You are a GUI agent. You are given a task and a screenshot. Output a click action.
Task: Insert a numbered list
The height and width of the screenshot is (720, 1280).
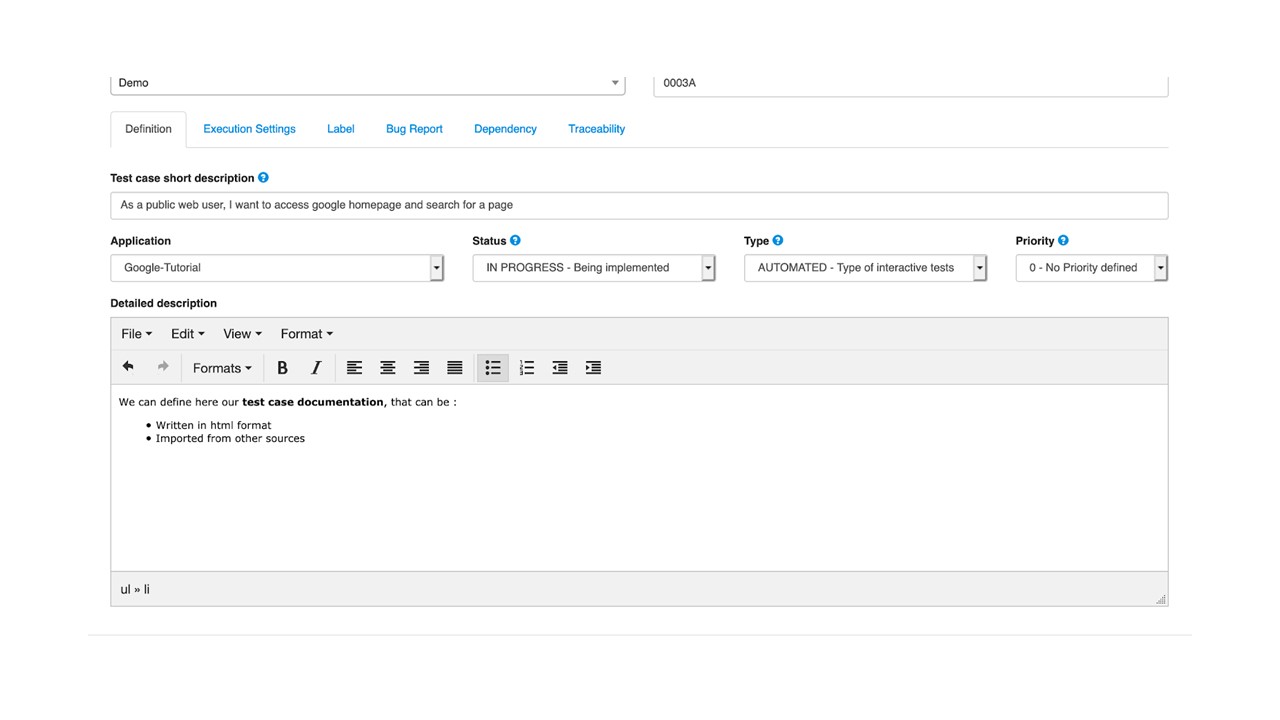527,368
